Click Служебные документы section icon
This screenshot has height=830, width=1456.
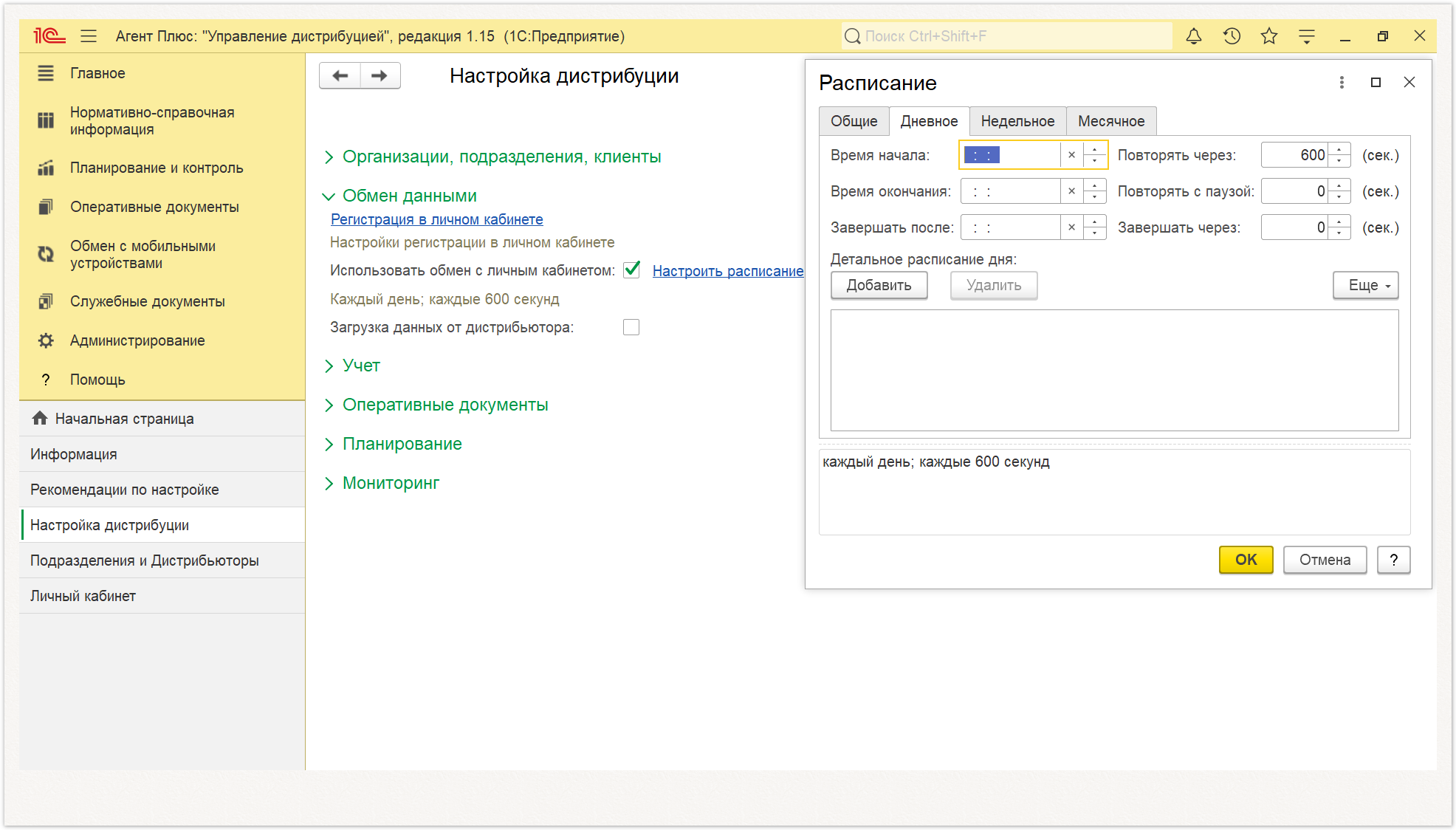(x=46, y=301)
